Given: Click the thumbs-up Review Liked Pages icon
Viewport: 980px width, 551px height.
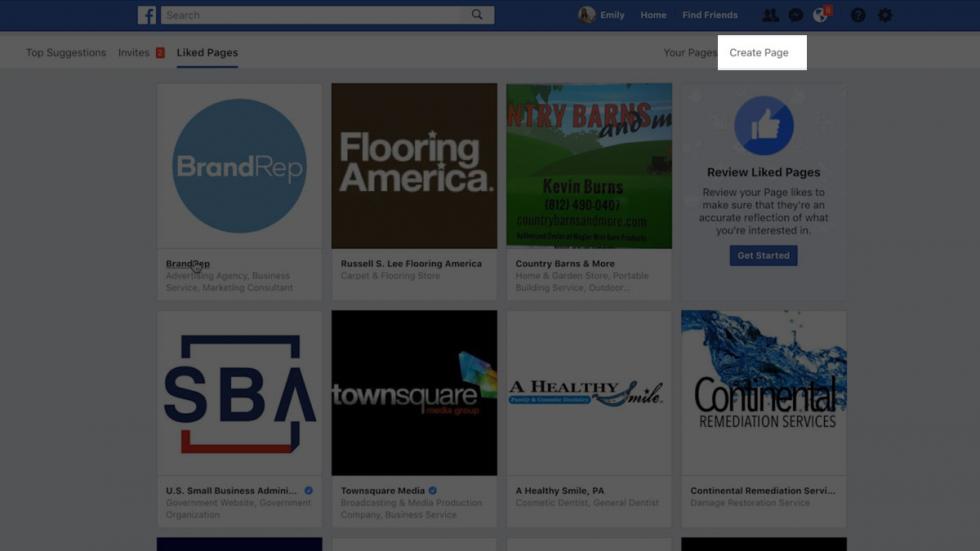Looking at the screenshot, I should [764, 126].
